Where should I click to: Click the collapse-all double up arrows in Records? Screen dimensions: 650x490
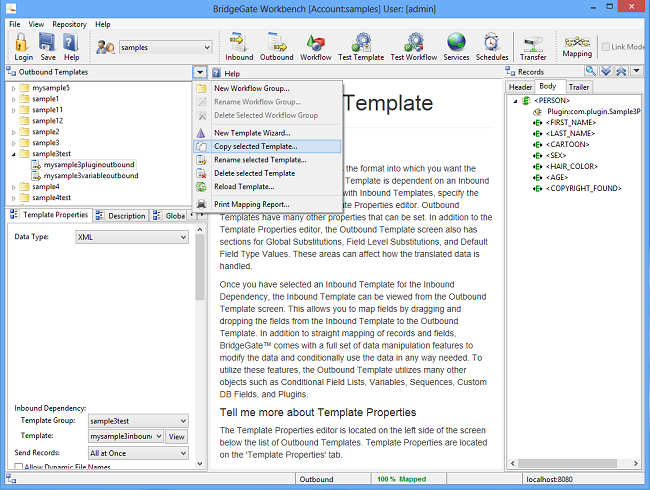[621, 71]
